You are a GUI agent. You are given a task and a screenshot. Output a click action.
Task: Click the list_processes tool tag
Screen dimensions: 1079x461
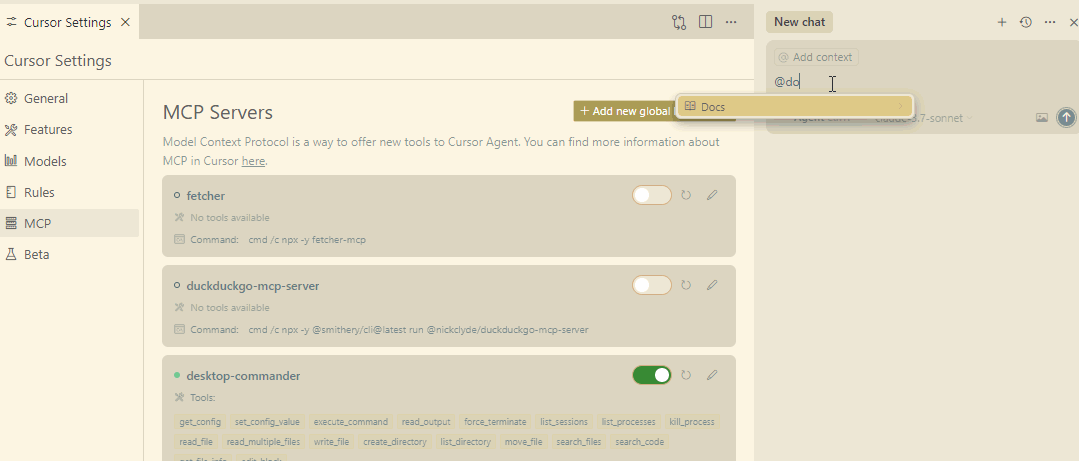[628, 422]
